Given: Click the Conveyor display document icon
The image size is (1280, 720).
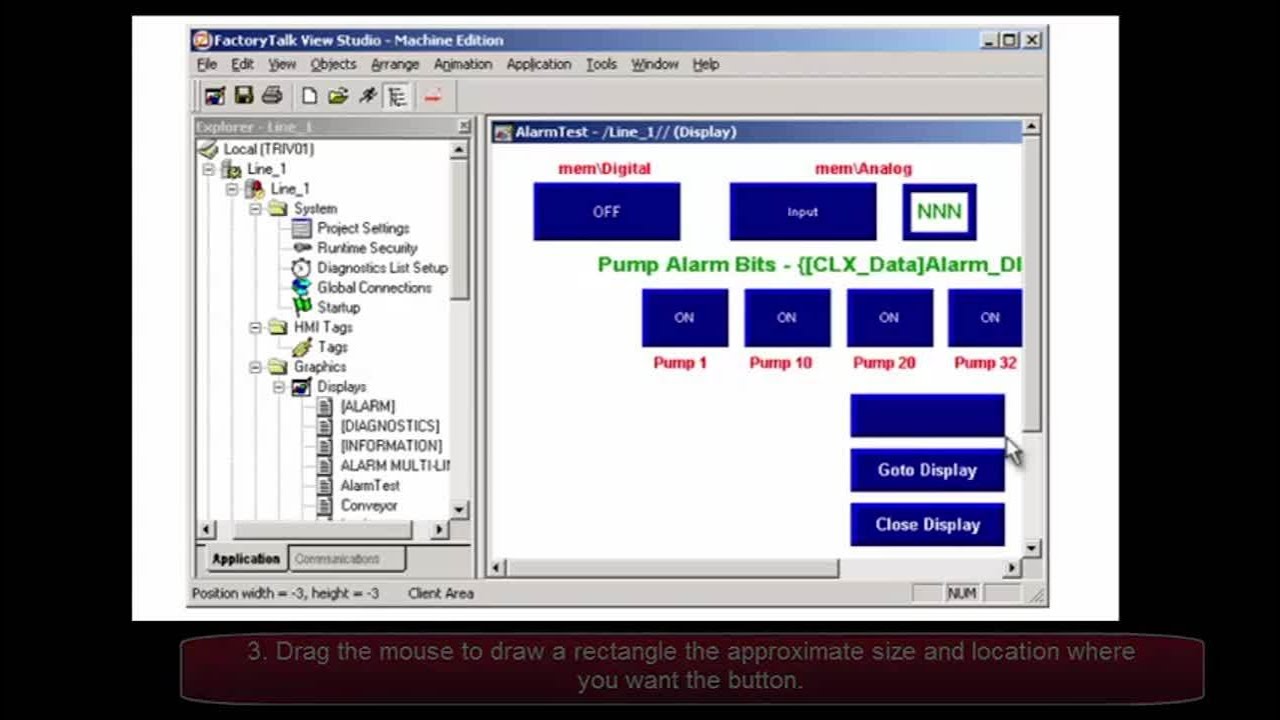Looking at the screenshot, I should tap(324, 505).
